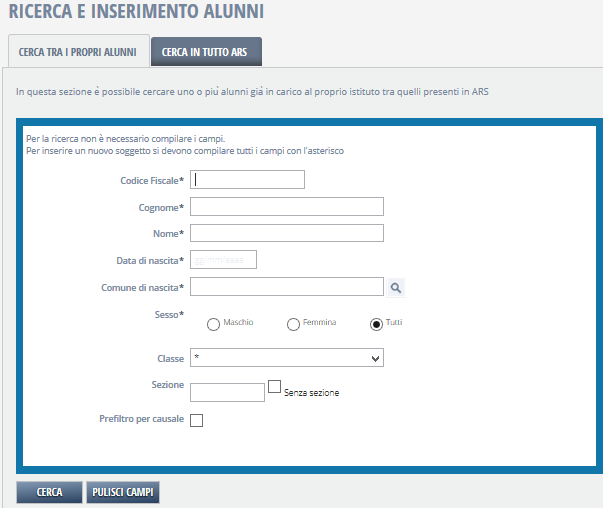
Task: Click the 'Senza sezione' label text
Action: click(x=312, y=393)
